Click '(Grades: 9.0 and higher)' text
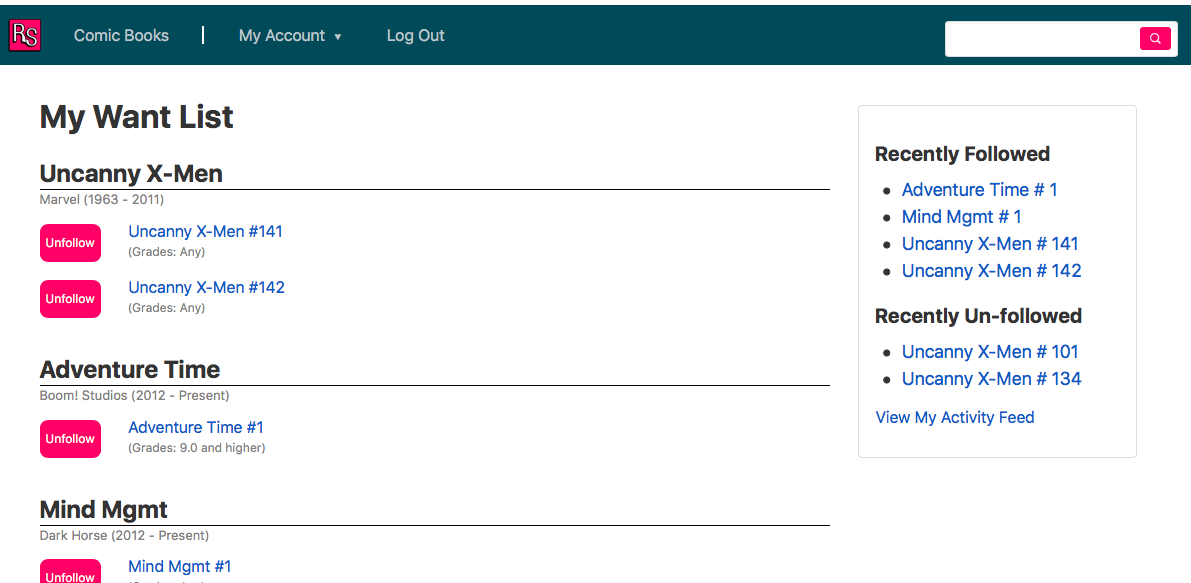The height and width of the screenshot is (583, 1191). [197, 448]
